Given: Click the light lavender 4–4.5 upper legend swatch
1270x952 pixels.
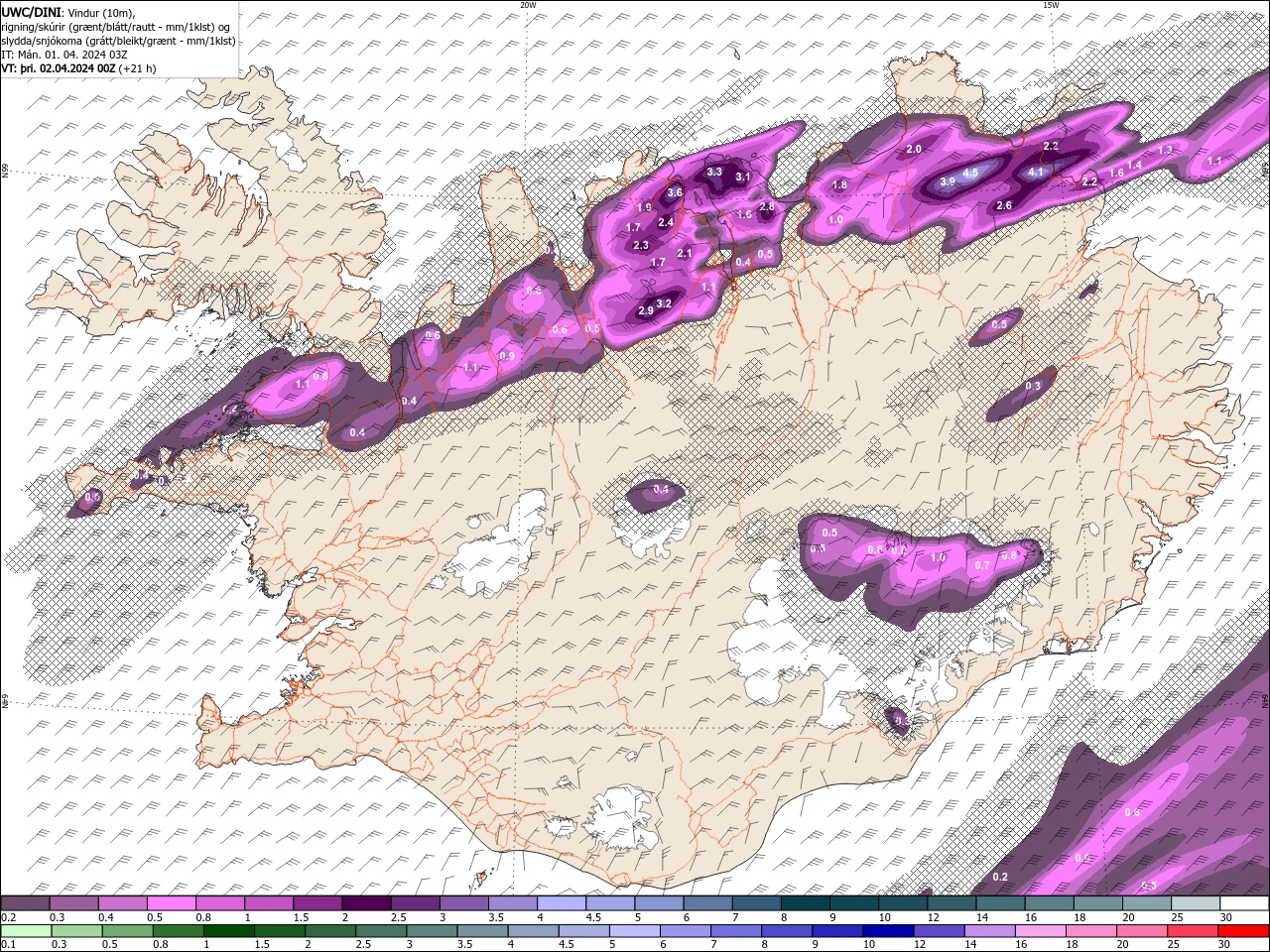Looking at the screenshot, I should point(561,903).
